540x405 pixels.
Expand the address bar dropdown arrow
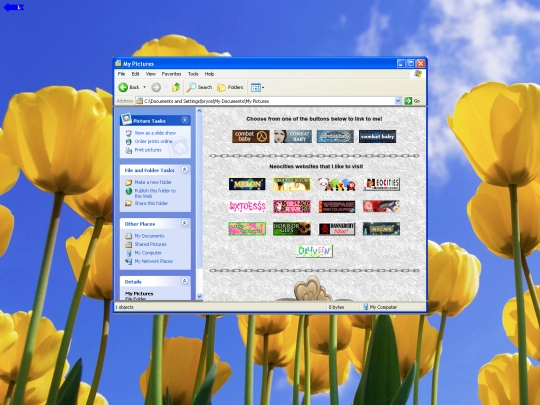click(398, 101)
